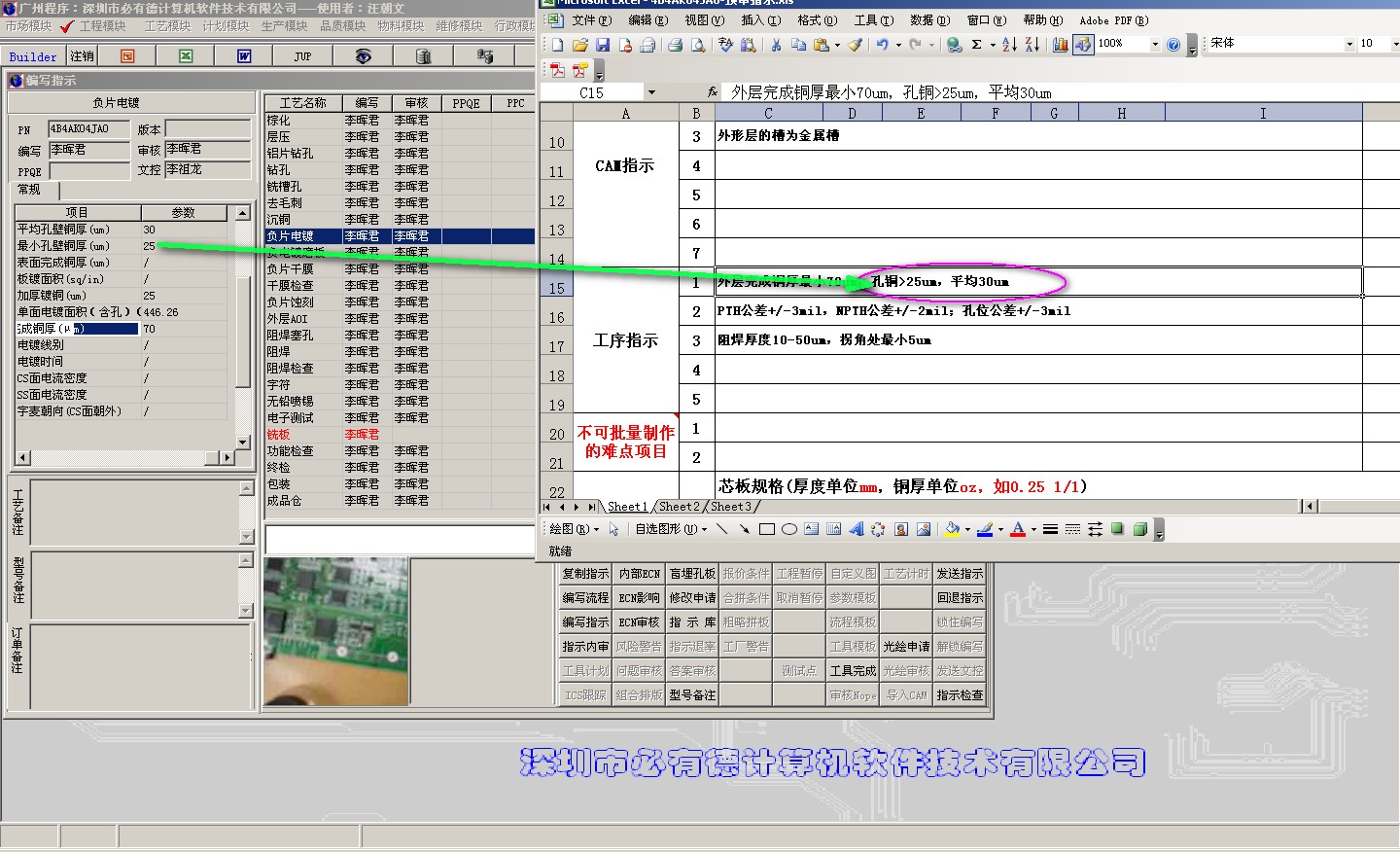This screenshot has height=852, width=1400.
Task: Click the database cylinder icon button
Action: coord(423,56)
